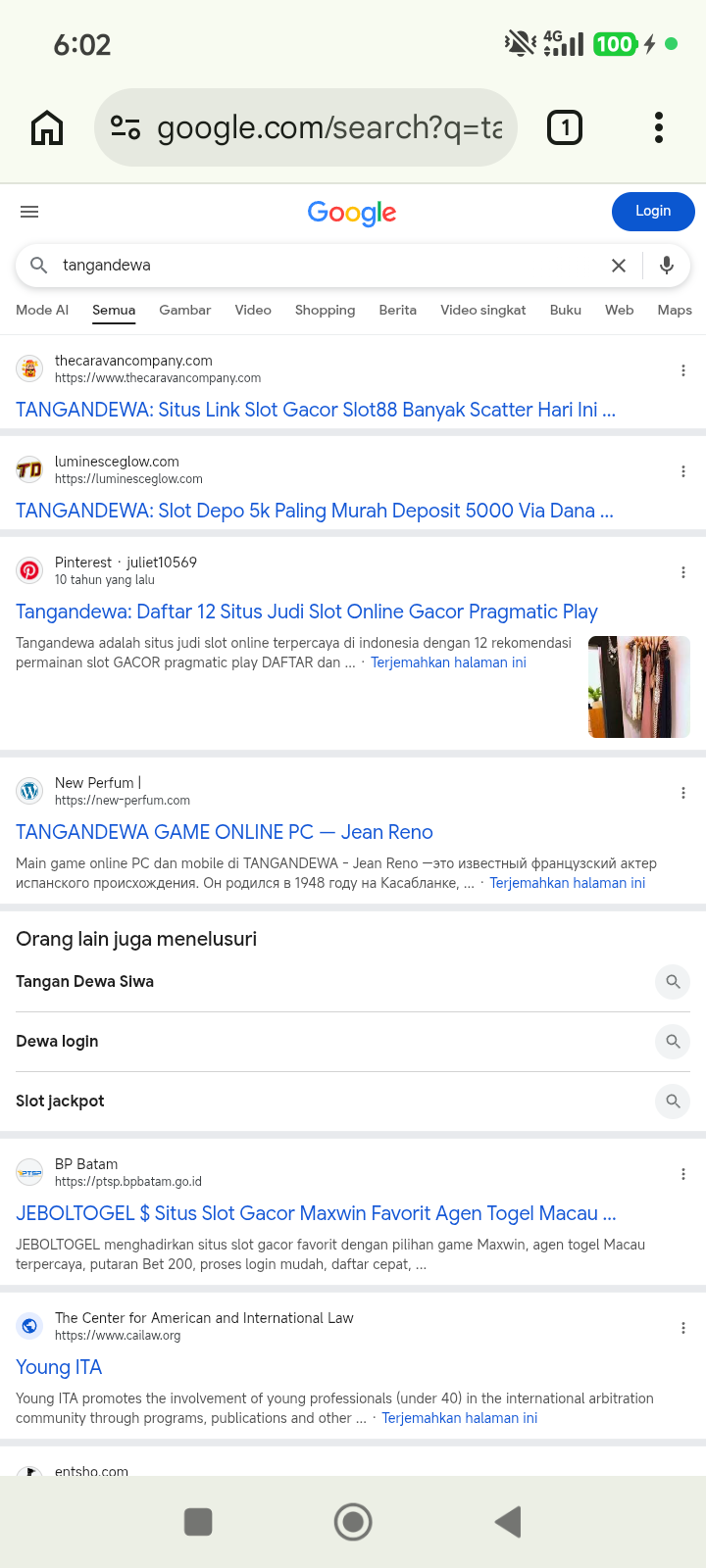
Task: Open the tab switcher showing 1 tab
Action: tap(565, 127)
